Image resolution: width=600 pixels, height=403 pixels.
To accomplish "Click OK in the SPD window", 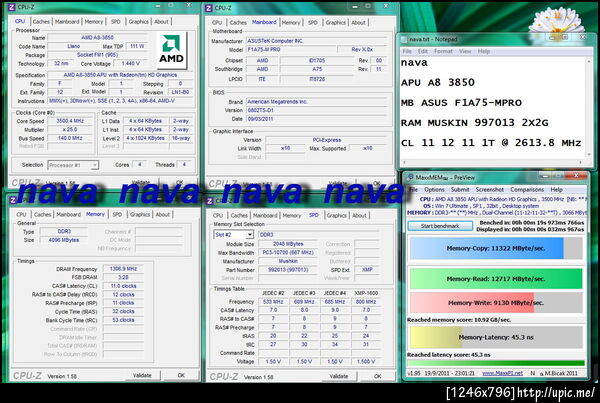I will (377, 376).
